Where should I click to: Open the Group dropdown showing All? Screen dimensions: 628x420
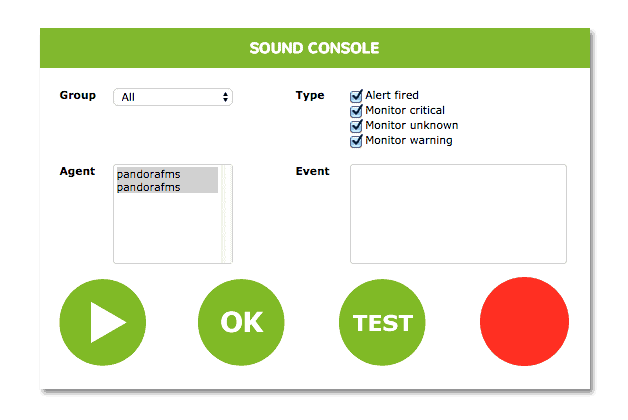173,97
